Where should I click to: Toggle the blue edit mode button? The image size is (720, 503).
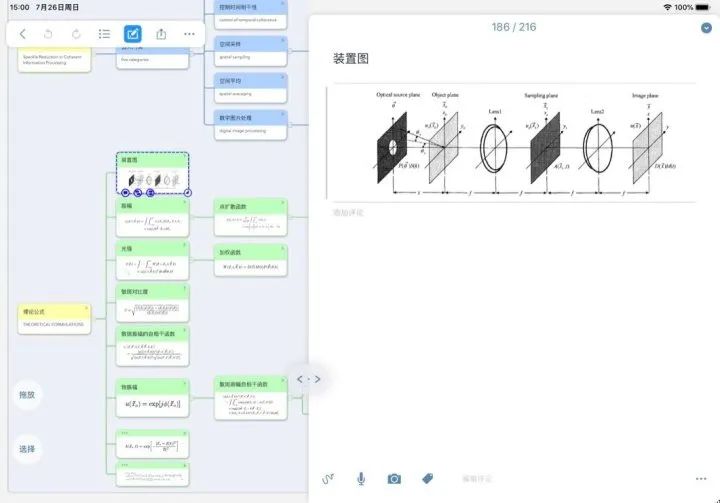[x=133, y=34]
